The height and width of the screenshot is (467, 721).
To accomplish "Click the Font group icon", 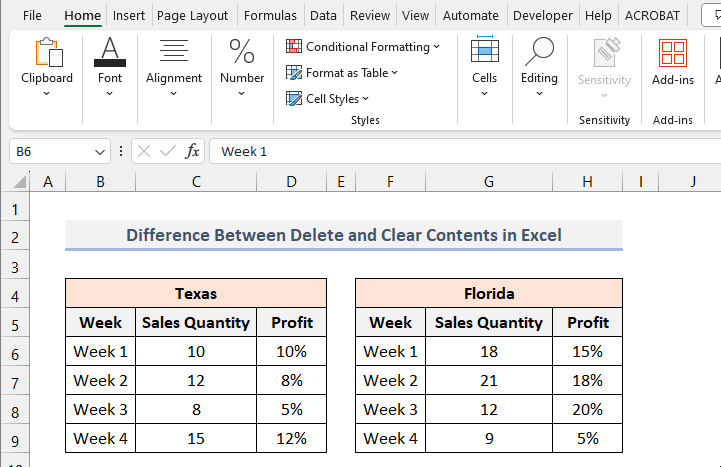I will (110, 53).
